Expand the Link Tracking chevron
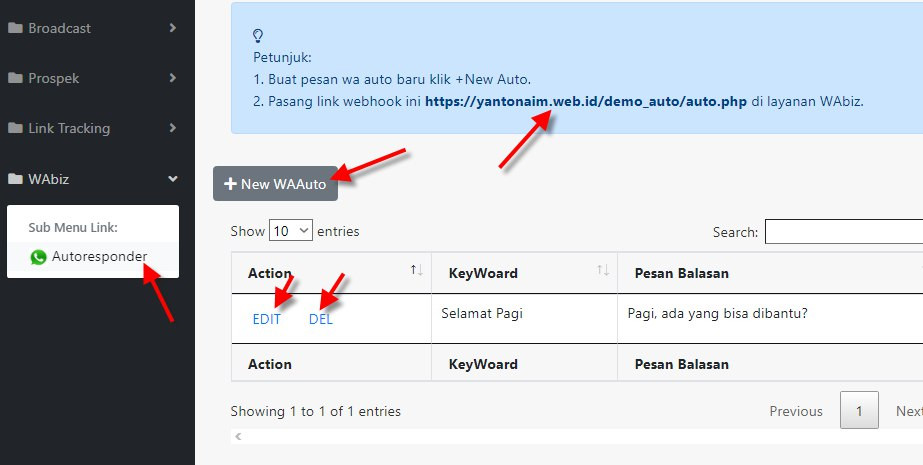Screen dimensions: 923x465 [x=172, y=128]
